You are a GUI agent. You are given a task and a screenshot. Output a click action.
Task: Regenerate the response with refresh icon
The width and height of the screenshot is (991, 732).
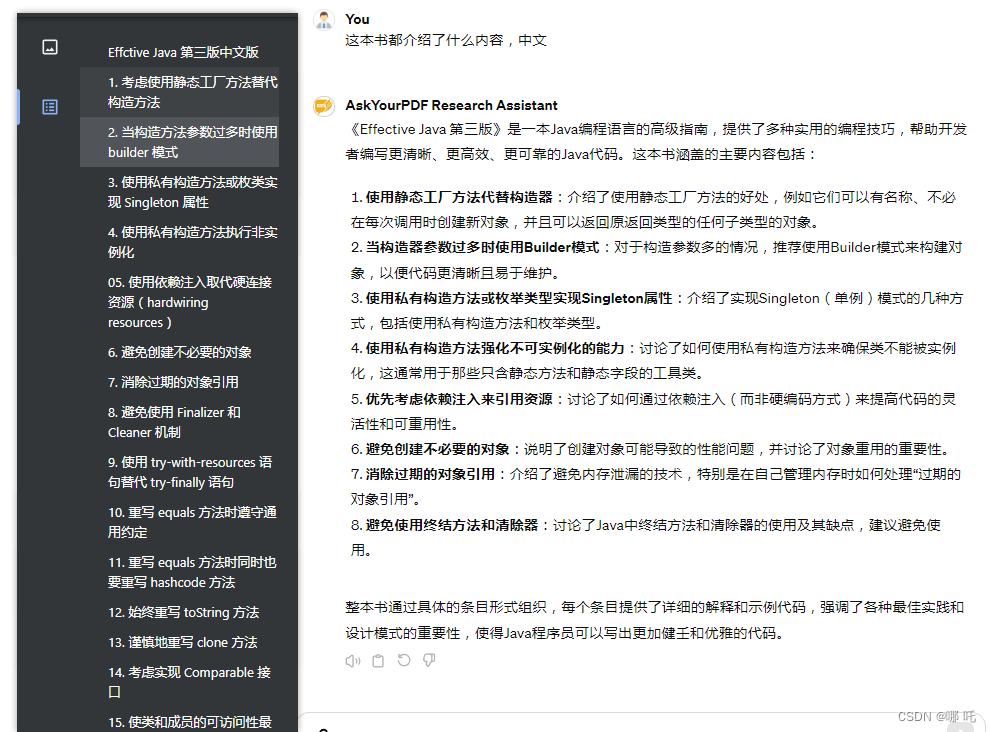(404, 661)
